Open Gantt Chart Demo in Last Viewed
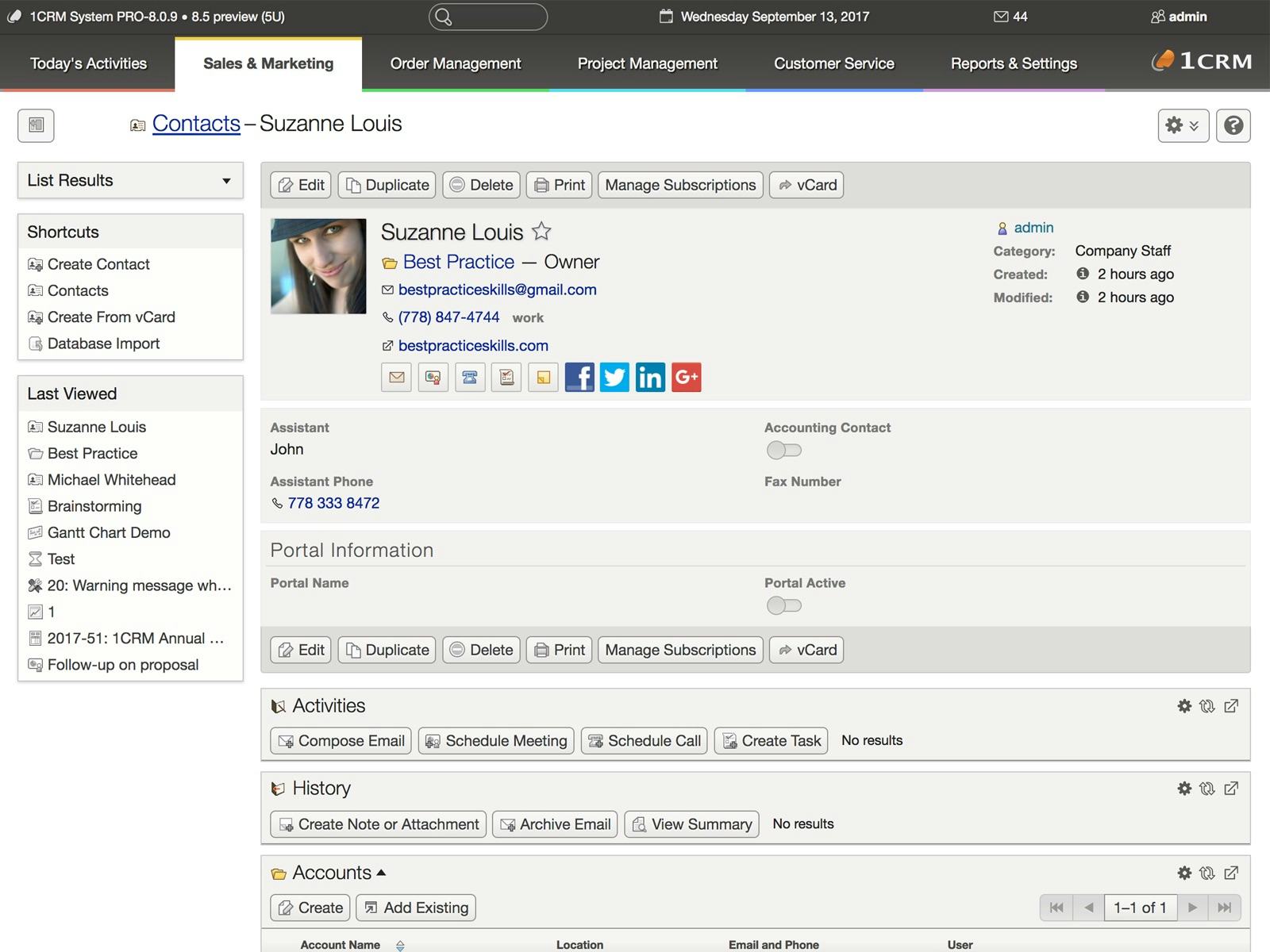1270x952 pixels. tap(109, 532)
